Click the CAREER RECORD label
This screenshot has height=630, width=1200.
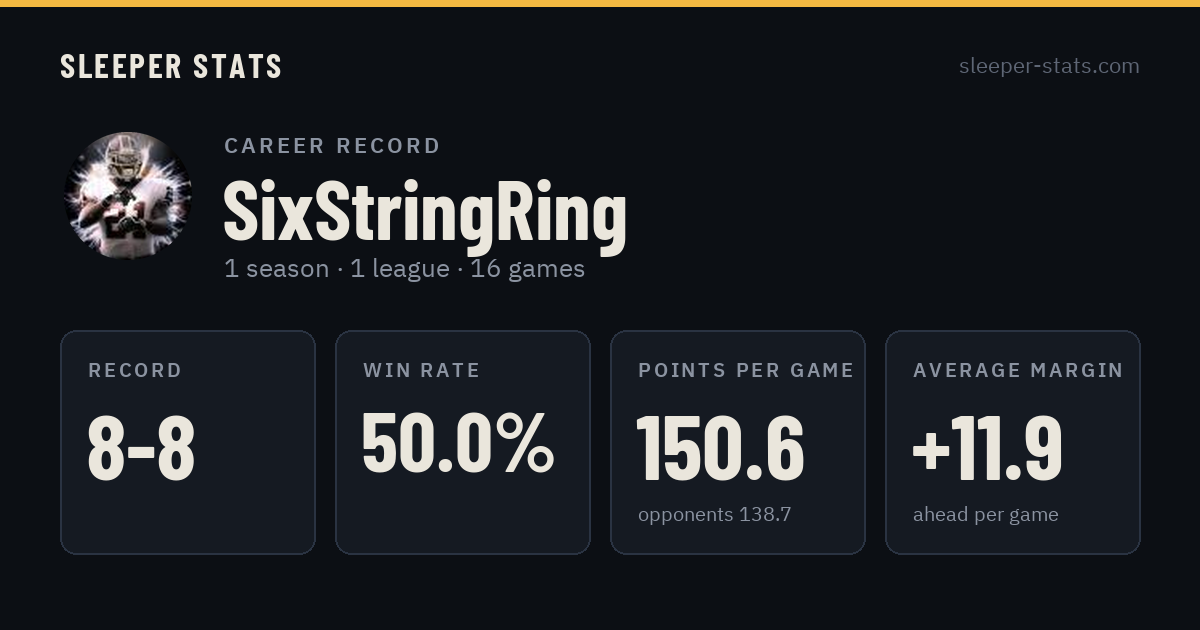pyautogui.click(x=333, y=146)
